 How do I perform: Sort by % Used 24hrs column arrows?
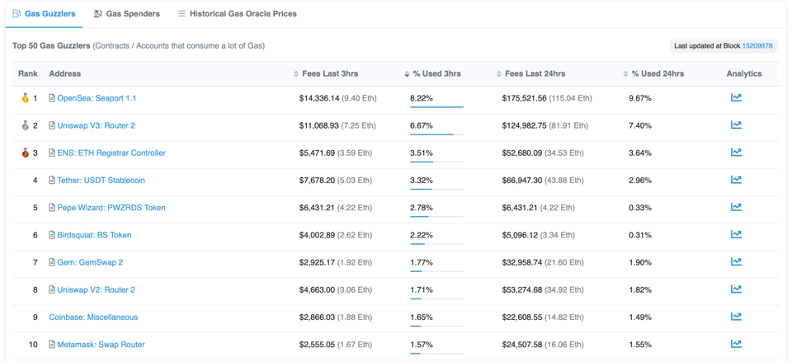pos(625,74)
